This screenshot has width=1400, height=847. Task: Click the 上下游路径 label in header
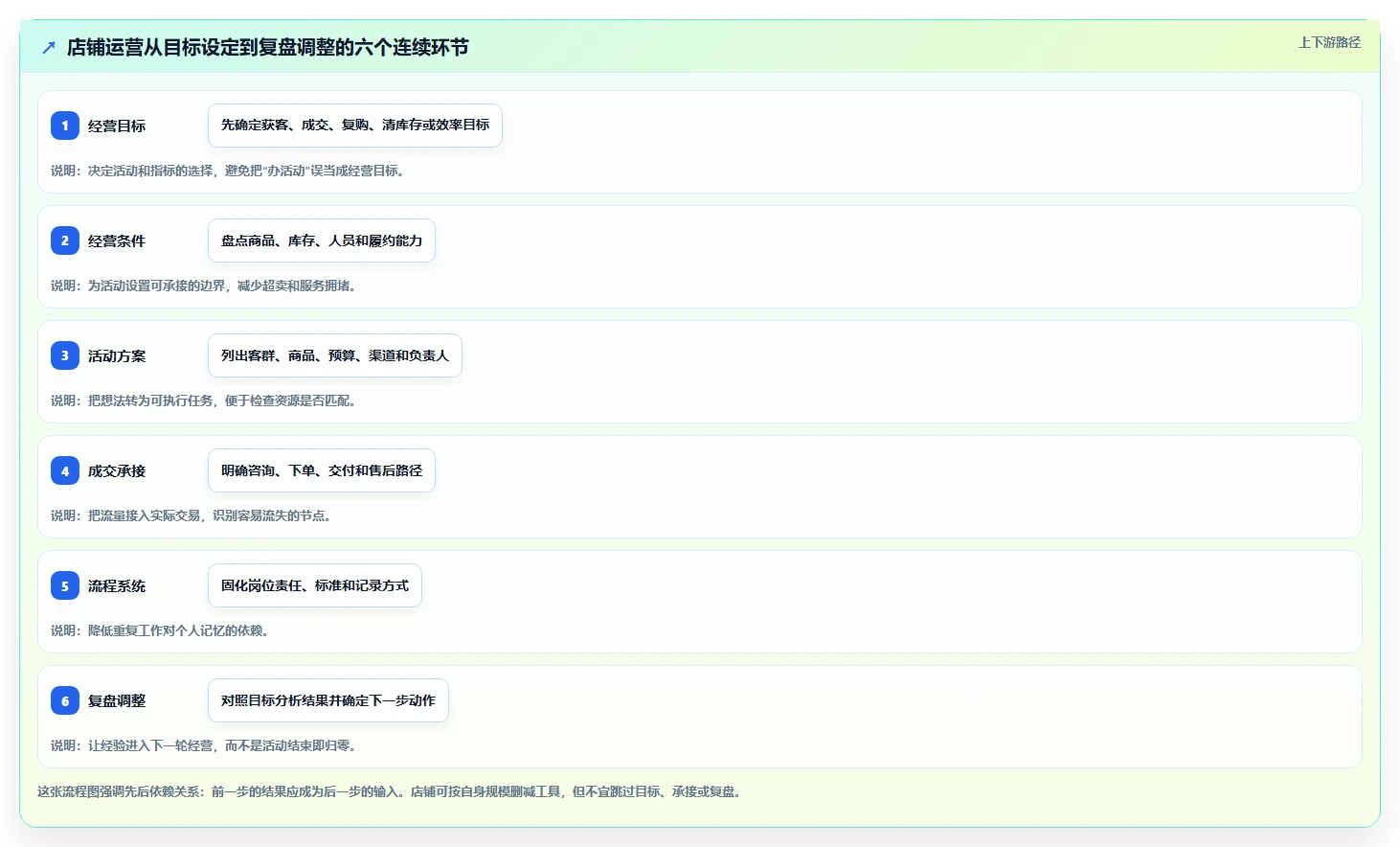pos(1329,42)
